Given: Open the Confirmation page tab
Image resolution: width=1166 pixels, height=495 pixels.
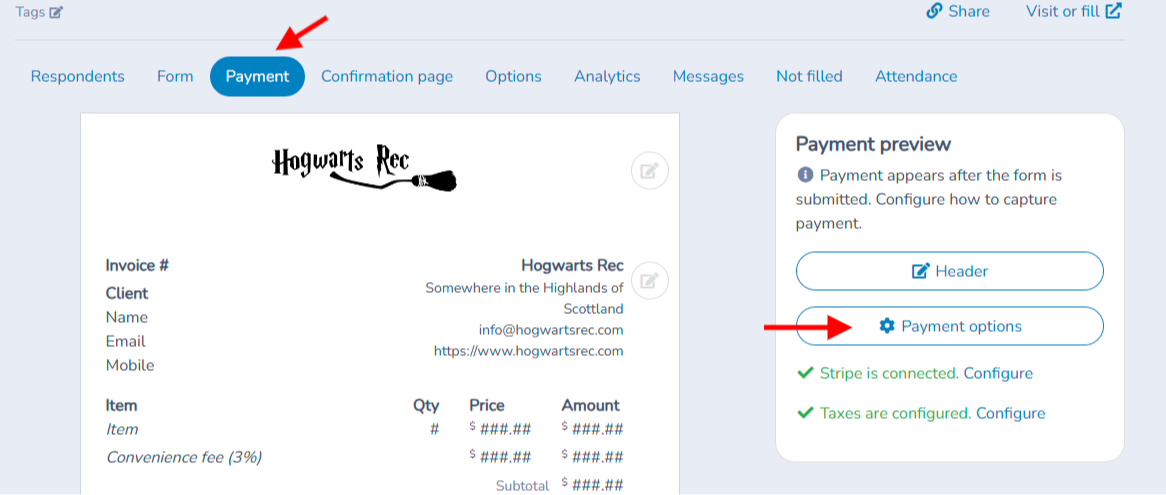Looking at the screenshot, I should pyautogui.click(x=387, y=76).
